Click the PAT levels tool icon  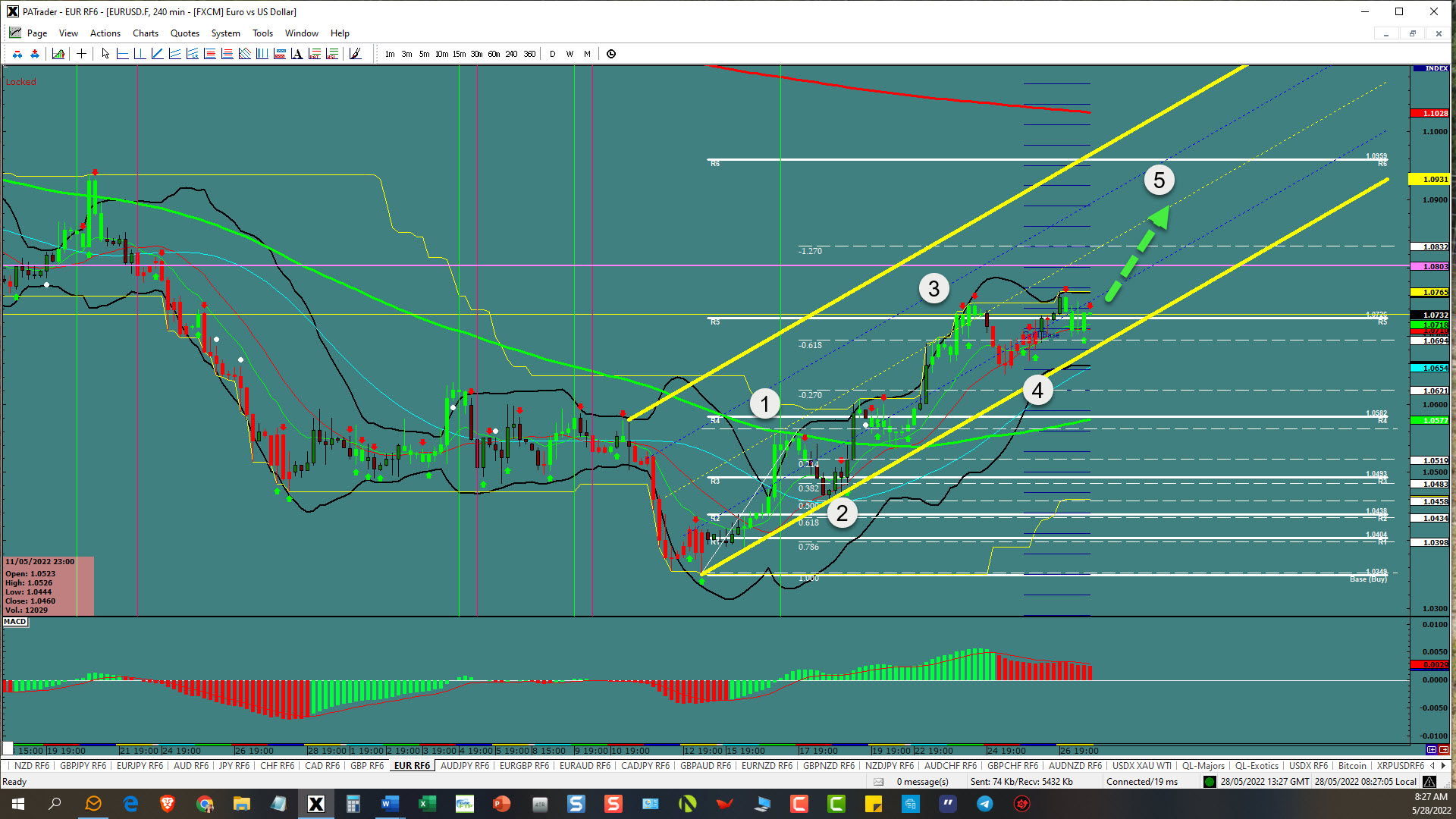[315, 54]
